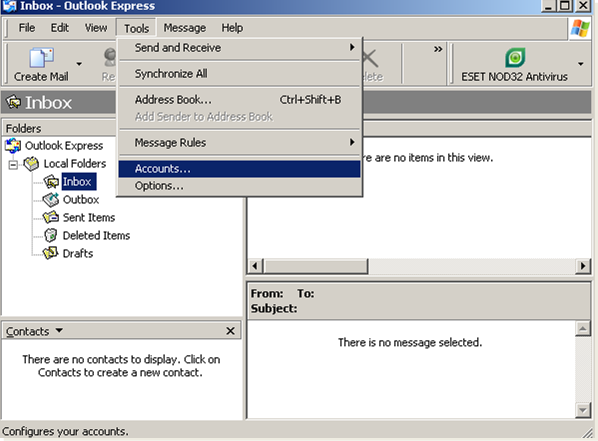The width and height of the screenshot is (598, 441).
Task: Open the ESET NOD32 Antivirus dropdown arrow
Action: [x=580, y=64]
